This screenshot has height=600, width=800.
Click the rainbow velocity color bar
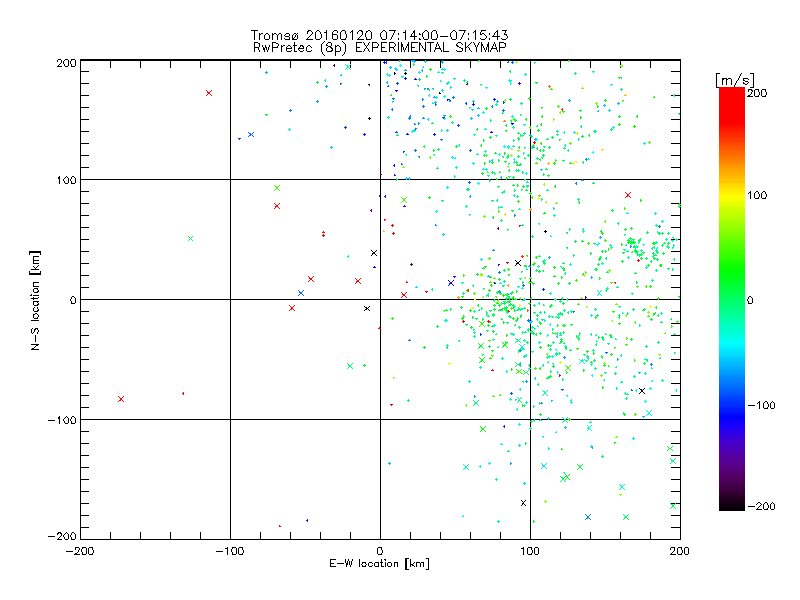(x=732, y=299)
